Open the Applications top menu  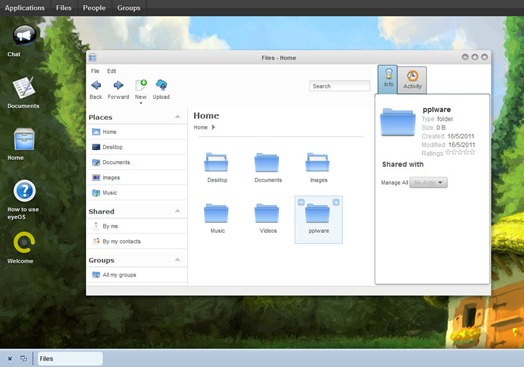pos(25,8)
